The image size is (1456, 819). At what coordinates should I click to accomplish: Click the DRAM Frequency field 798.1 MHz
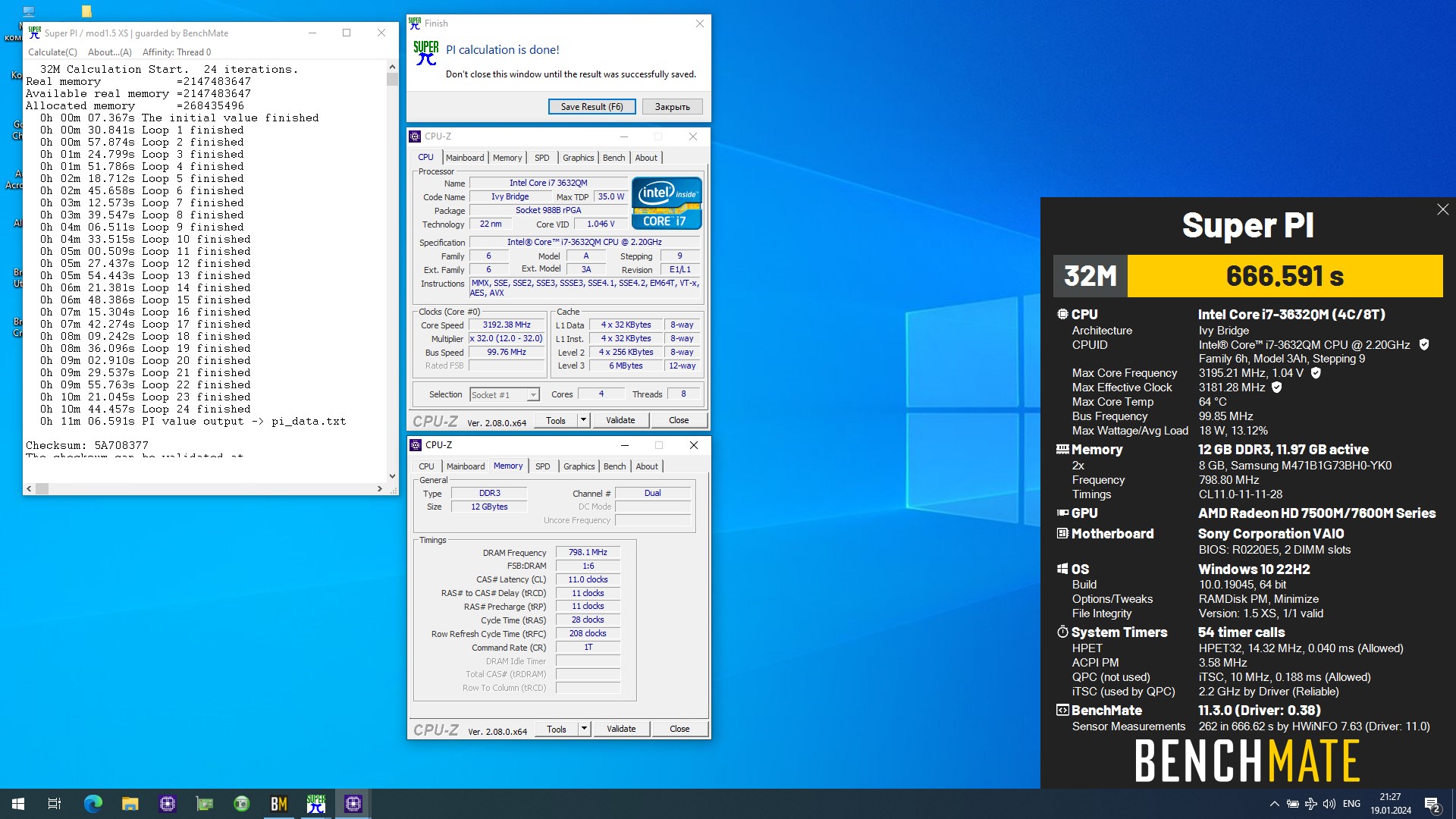pos(588,552)
